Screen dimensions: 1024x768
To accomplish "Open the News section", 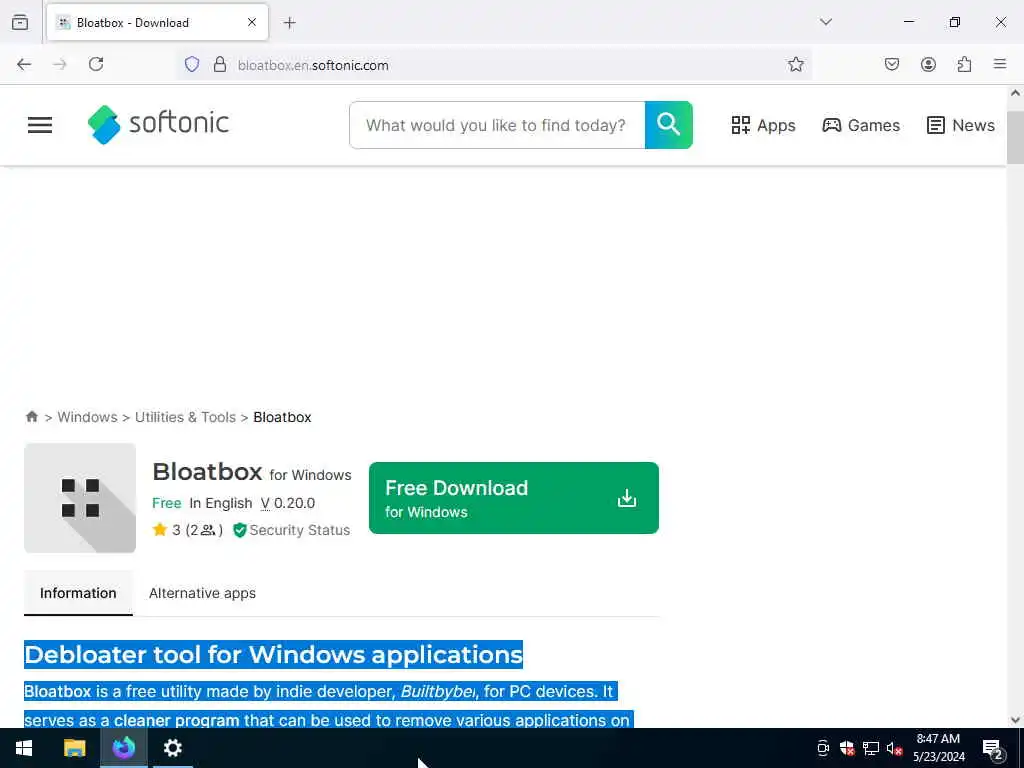I will coord(961,125).
